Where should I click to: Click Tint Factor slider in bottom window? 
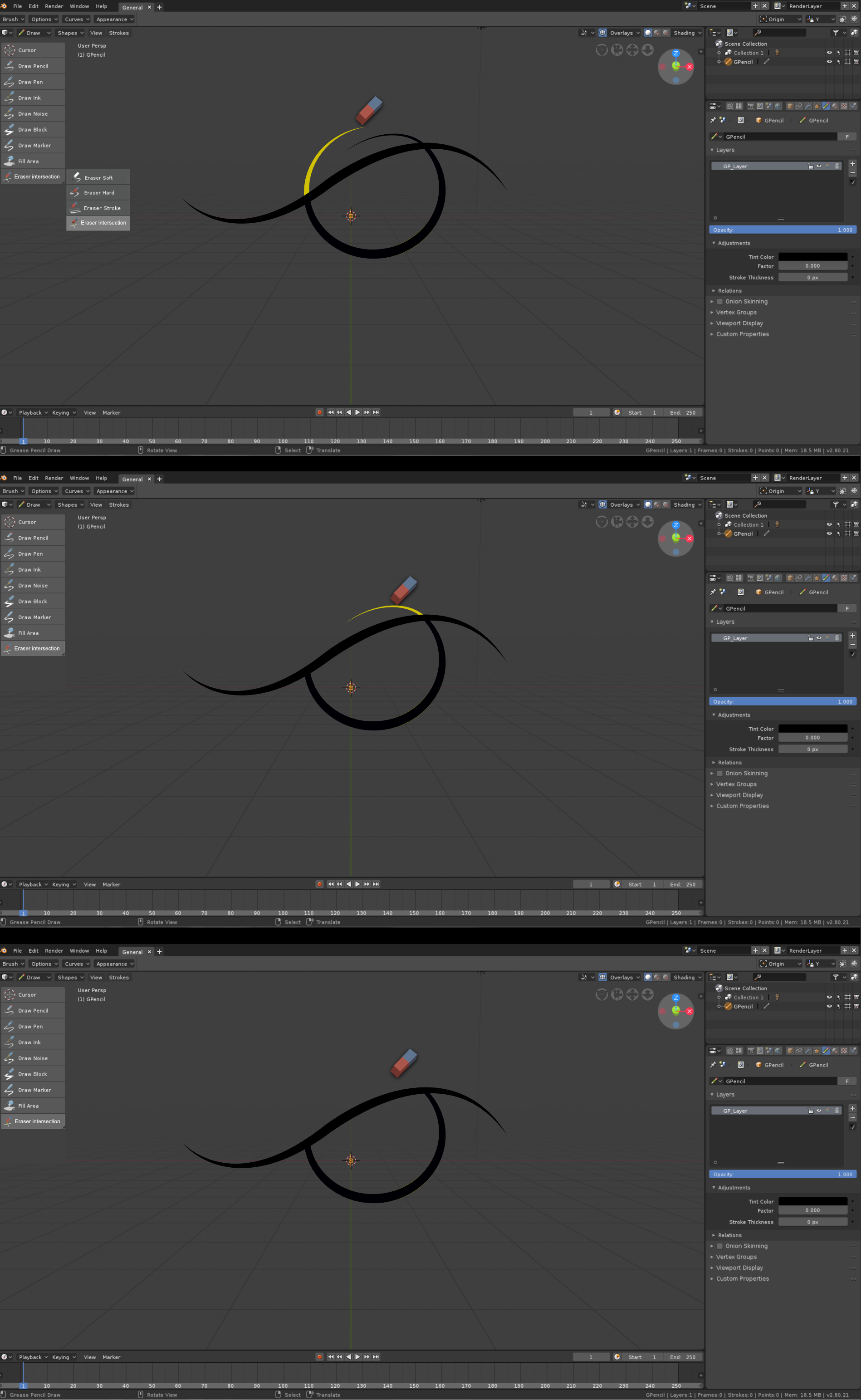(812, 1210)
